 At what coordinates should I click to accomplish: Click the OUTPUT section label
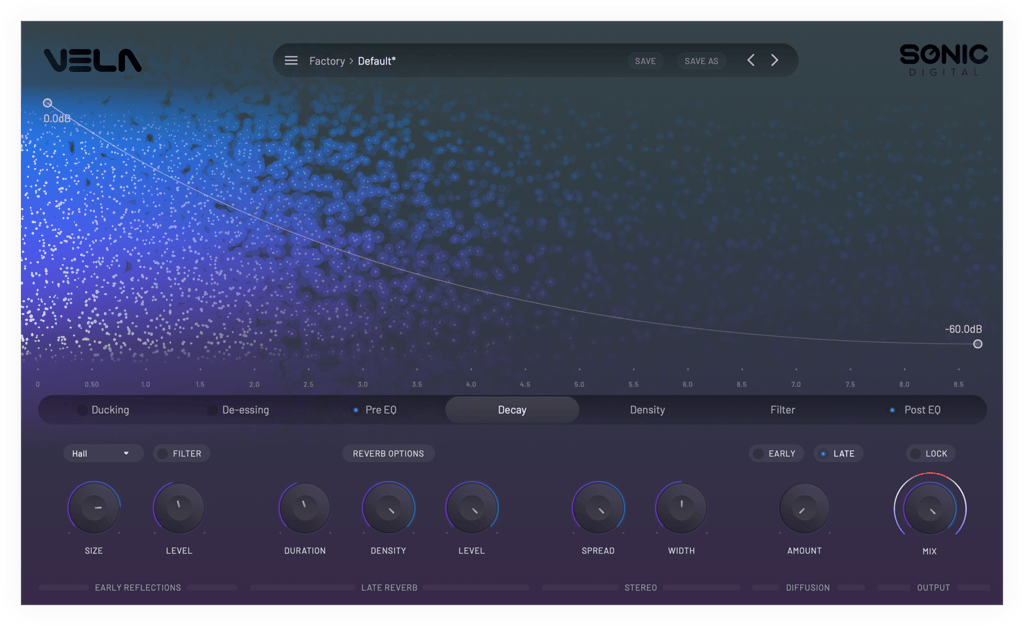tap(933, 587)
